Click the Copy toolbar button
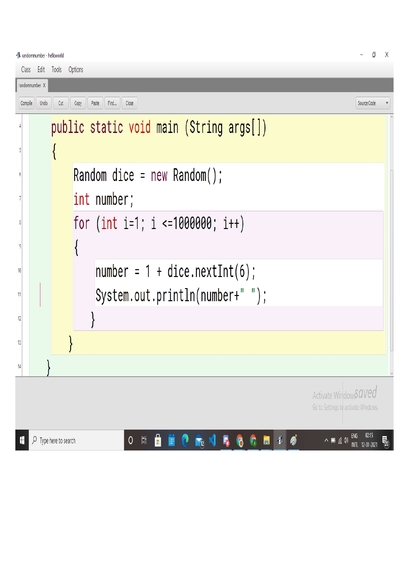405x573 pixels. click(78, 103)
